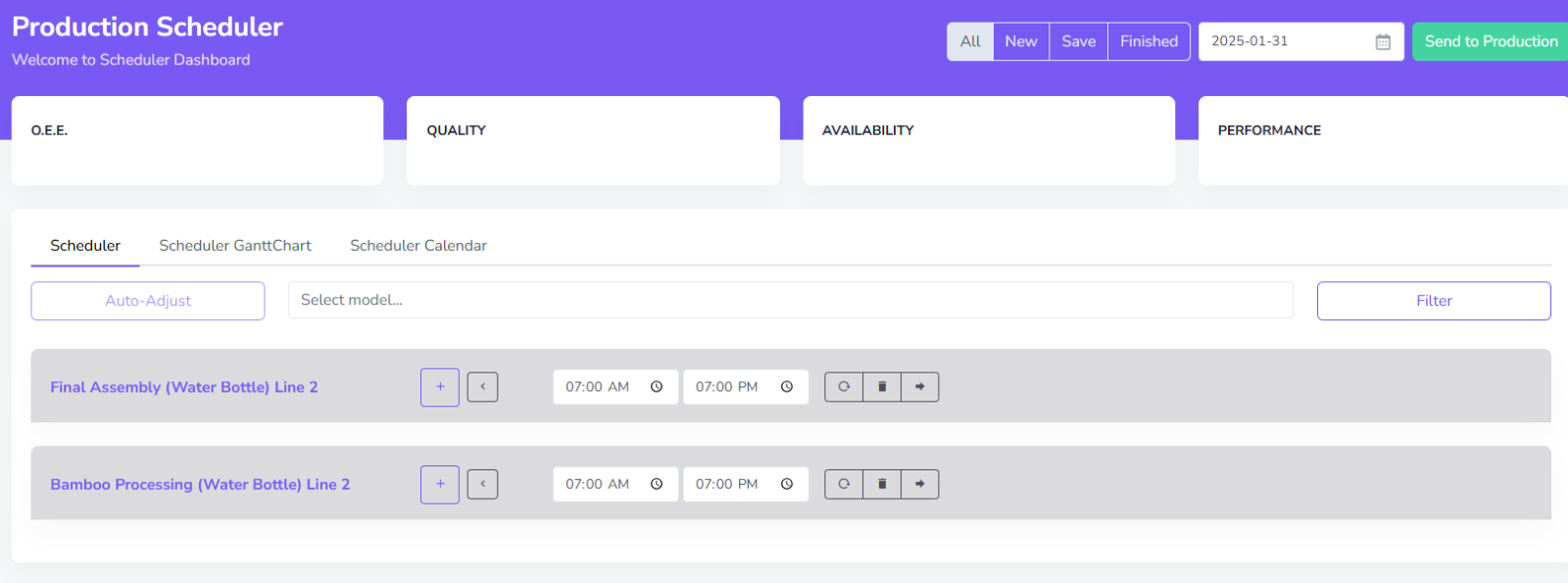
Task: Collapse Bamboo Processing line with chevron
Action: point(482,484)
